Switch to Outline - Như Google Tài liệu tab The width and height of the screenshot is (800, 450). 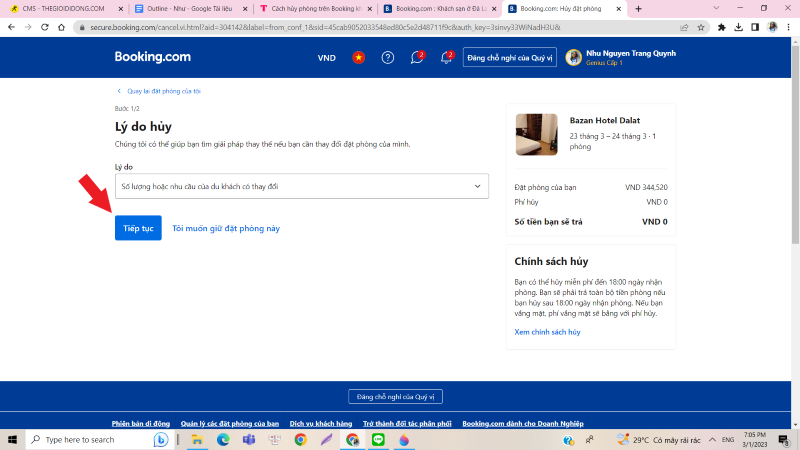(190, 9)
